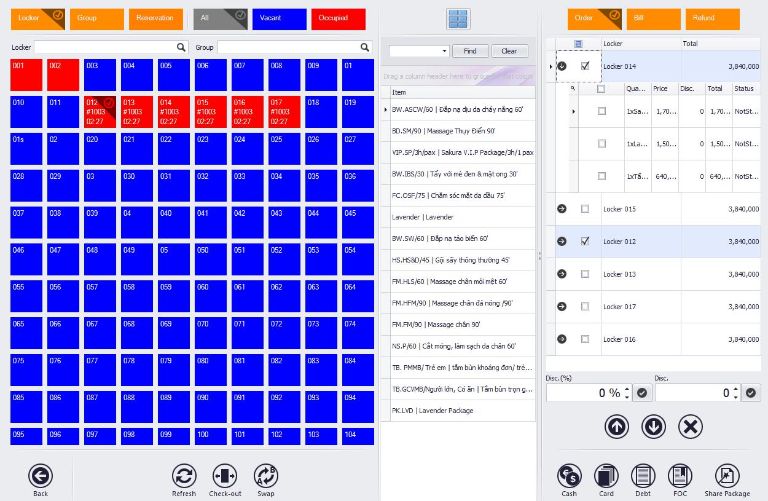
Task: Switch to the Reservation tab
Action: [156, 18]
